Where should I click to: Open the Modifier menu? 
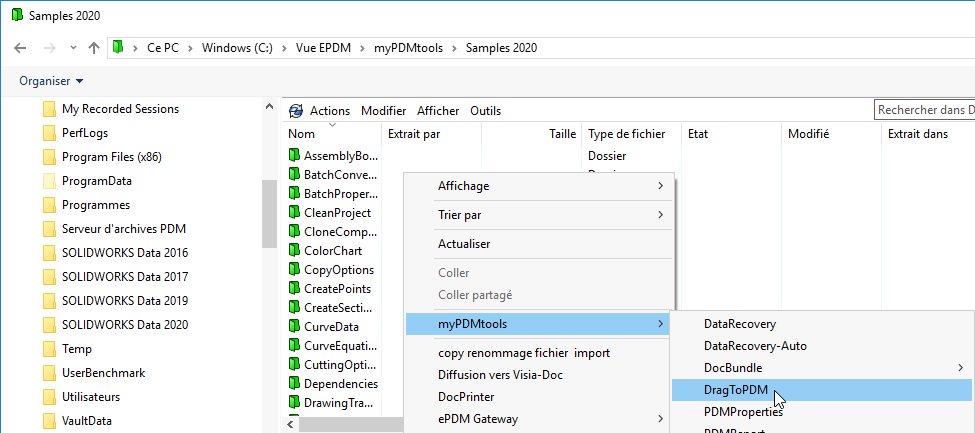tap(383, 111)
